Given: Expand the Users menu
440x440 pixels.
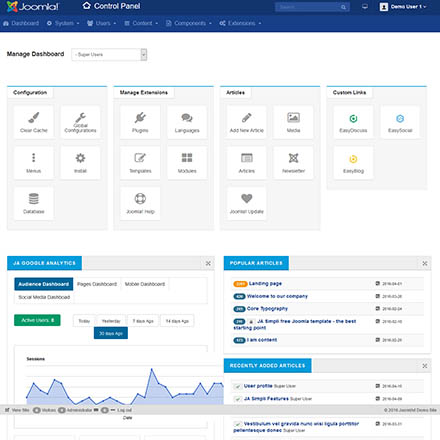Looking at the screenshot, I should 102,23.
